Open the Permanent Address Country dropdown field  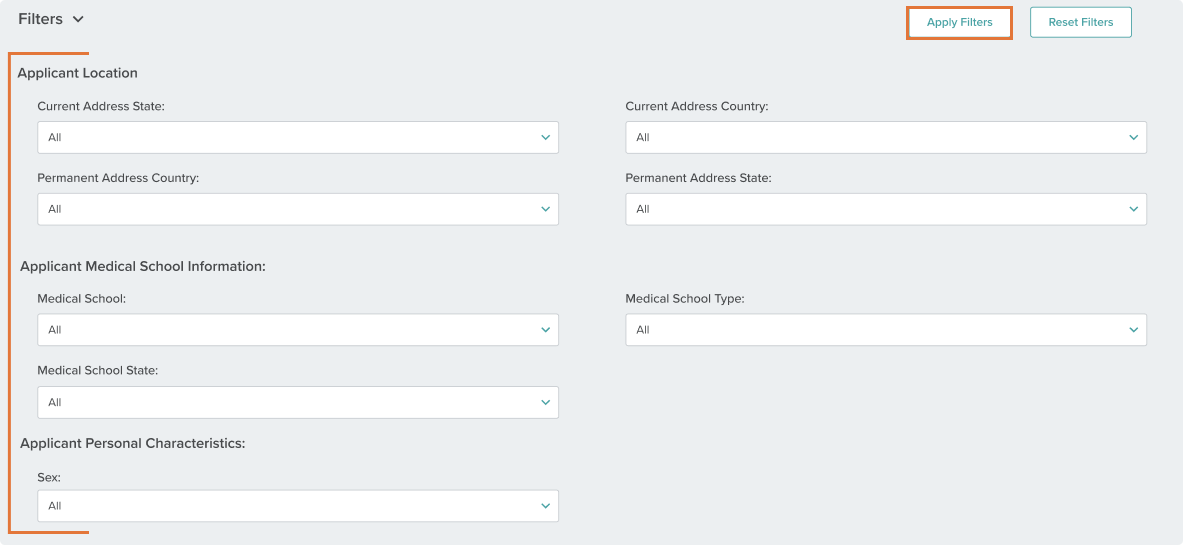298,209
